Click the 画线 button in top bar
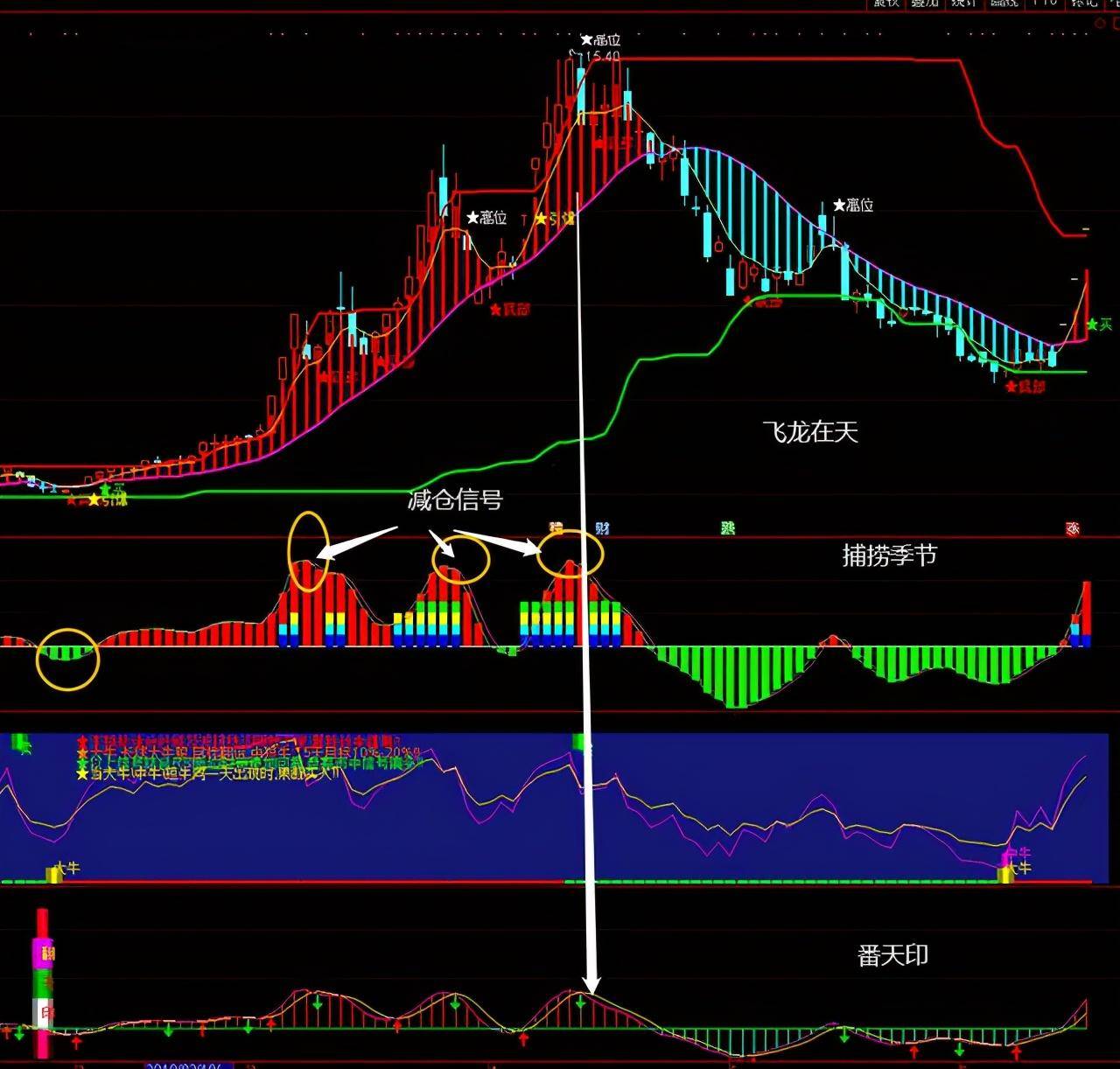Image resolution: width=1120 pixels, height=1069 pixels. tap(1003, 3)
